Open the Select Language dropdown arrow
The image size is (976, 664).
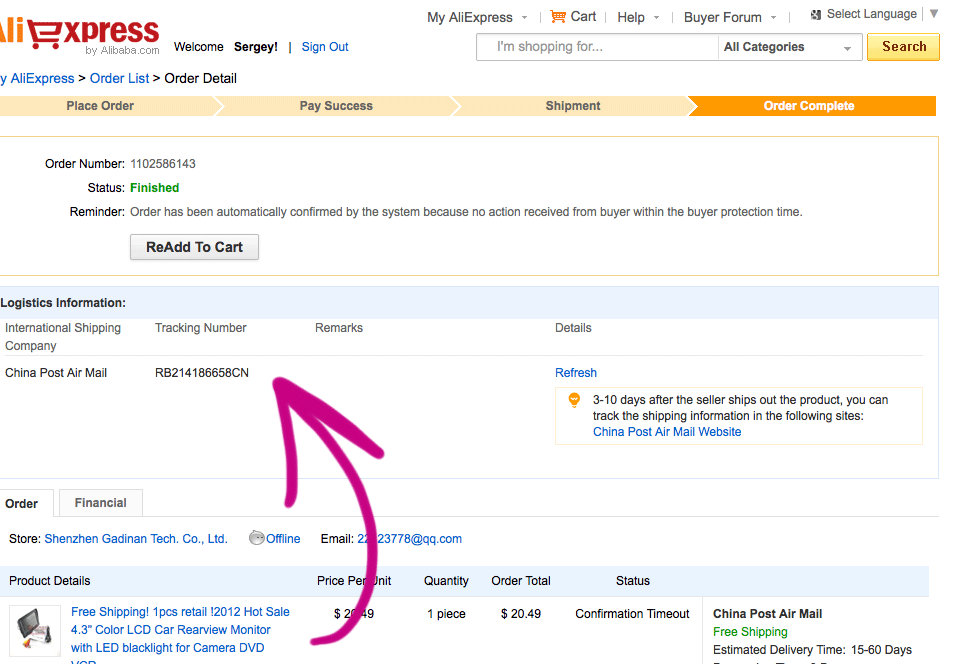point(934,14)
